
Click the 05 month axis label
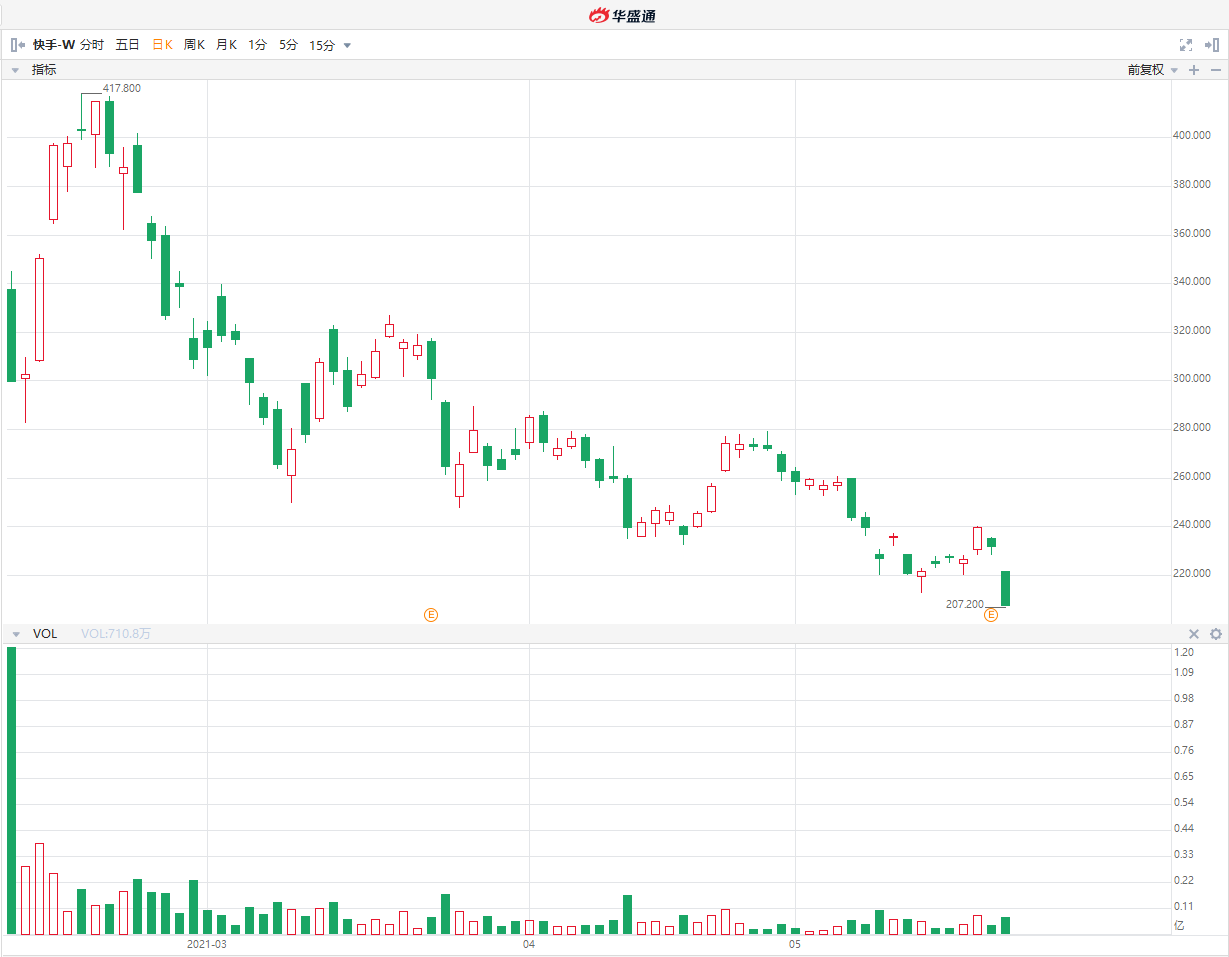tap(795, 944)
